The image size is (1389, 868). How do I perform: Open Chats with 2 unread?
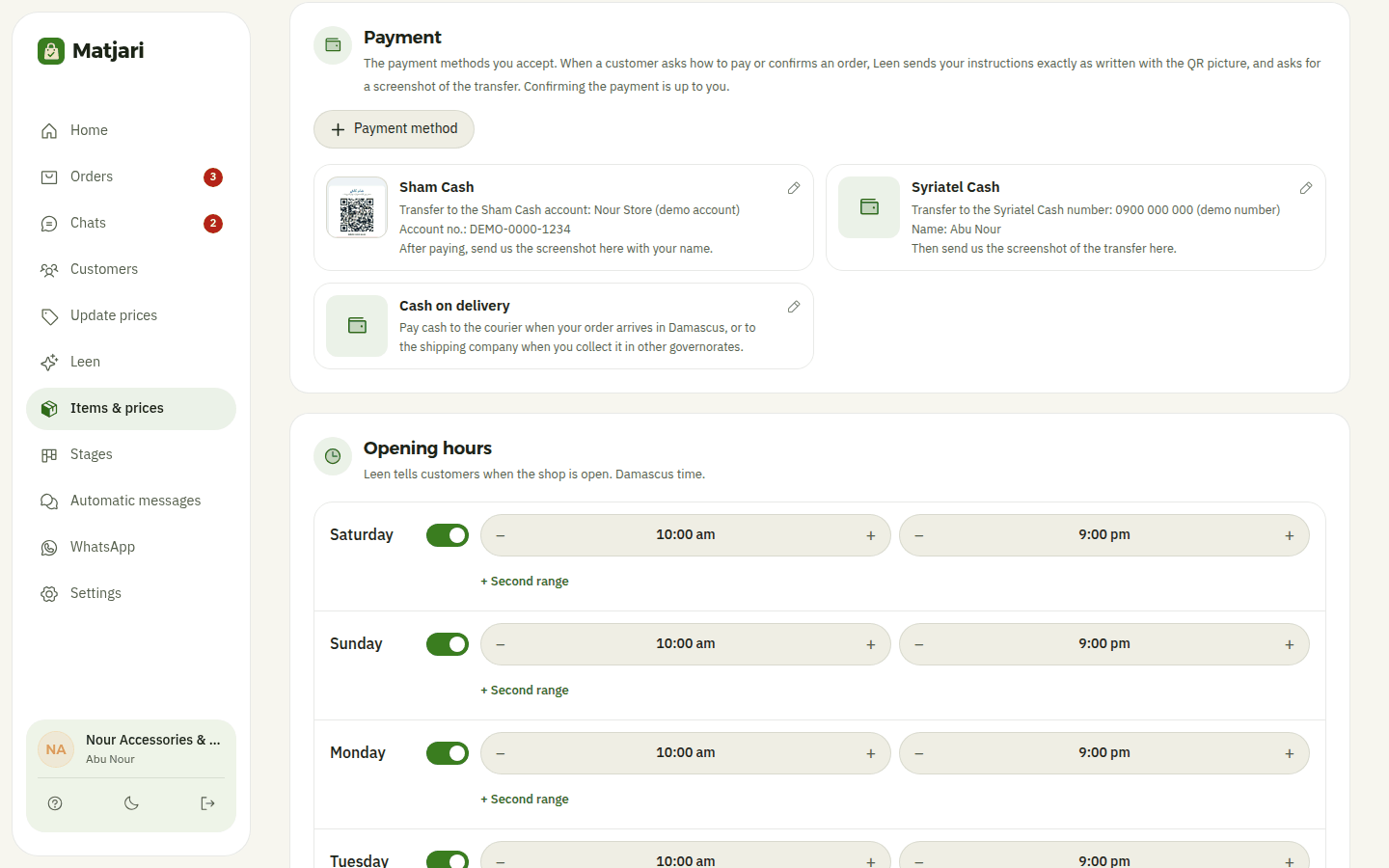(x=131, y=223)
